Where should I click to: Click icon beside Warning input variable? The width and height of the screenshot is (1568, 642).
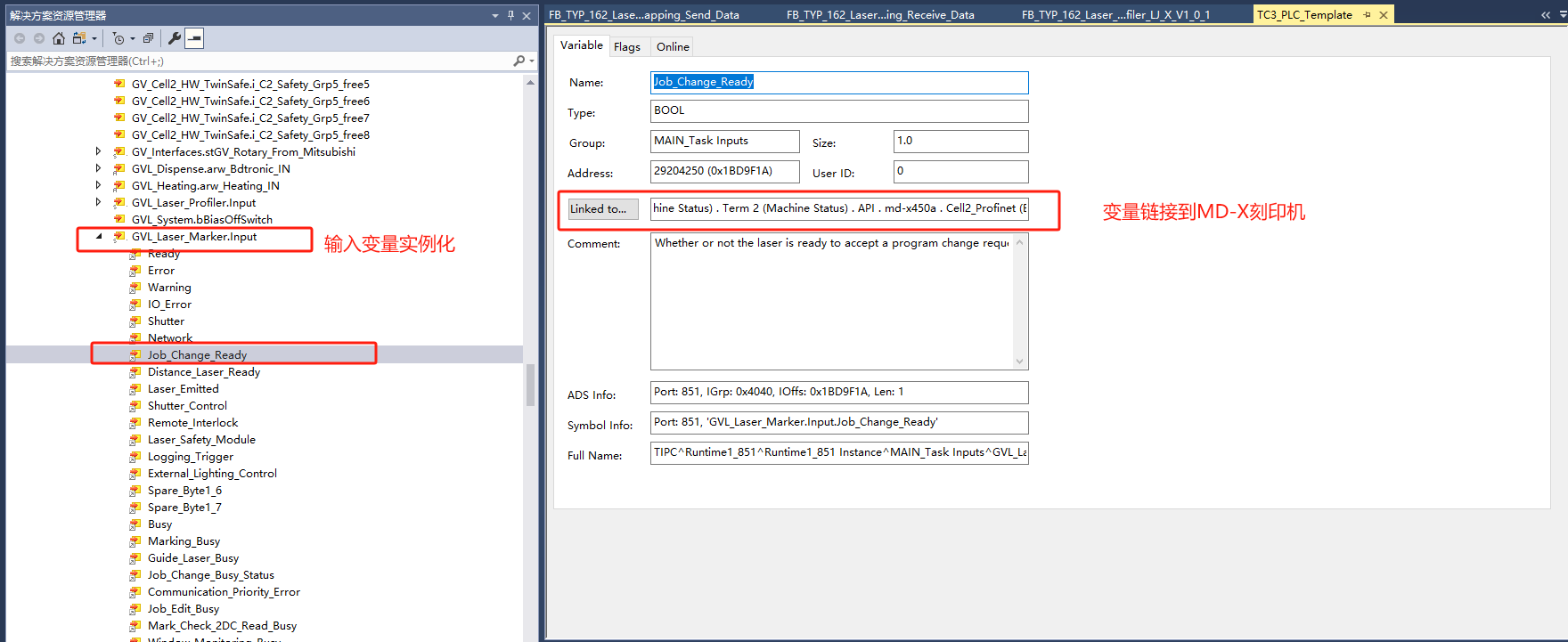point(135,287)
